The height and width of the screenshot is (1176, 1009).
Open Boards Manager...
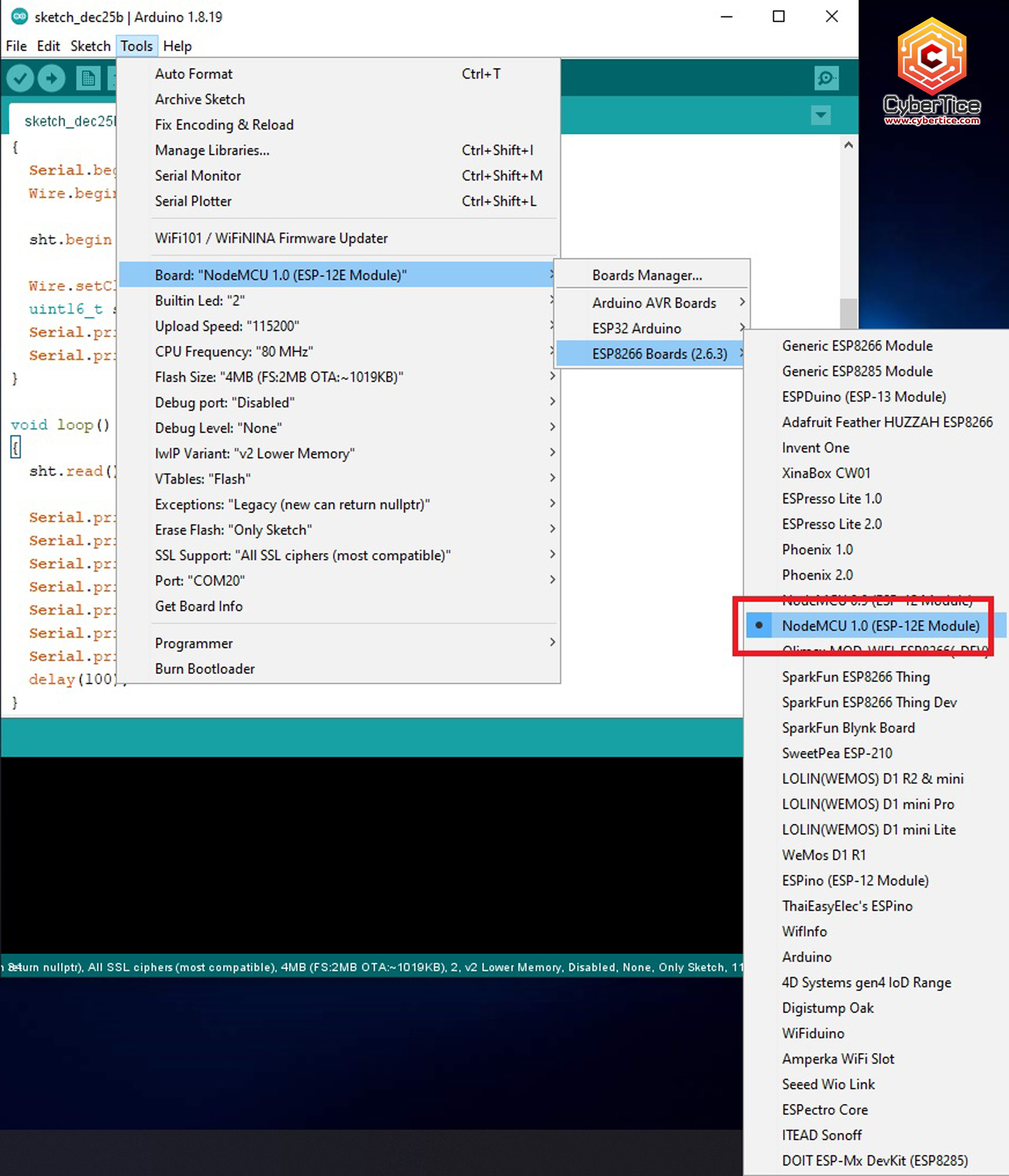(x=646, y=275)
